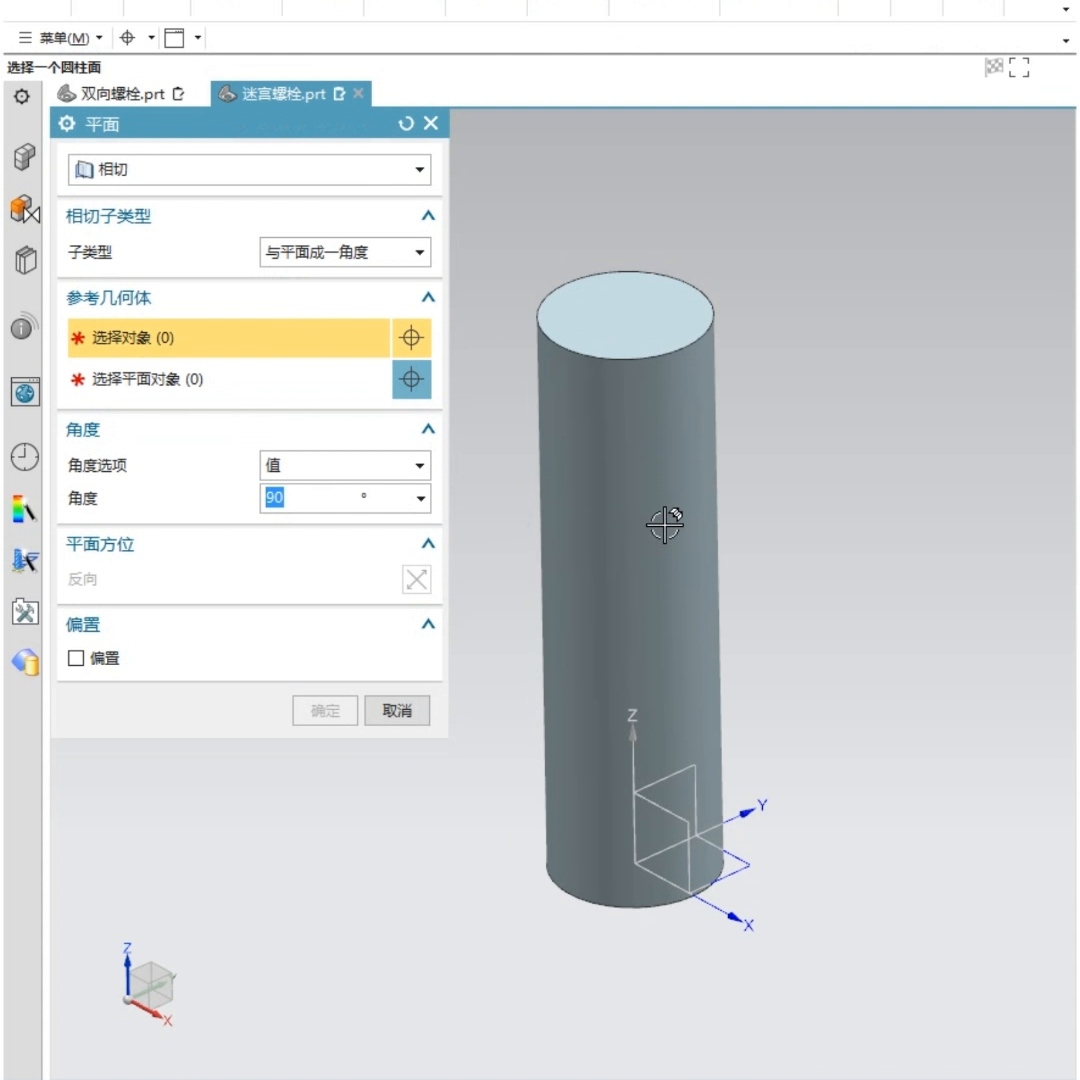Open the rainbow color palette sidebar icon
This screenshot has width=1080, height=1080.
23,509
